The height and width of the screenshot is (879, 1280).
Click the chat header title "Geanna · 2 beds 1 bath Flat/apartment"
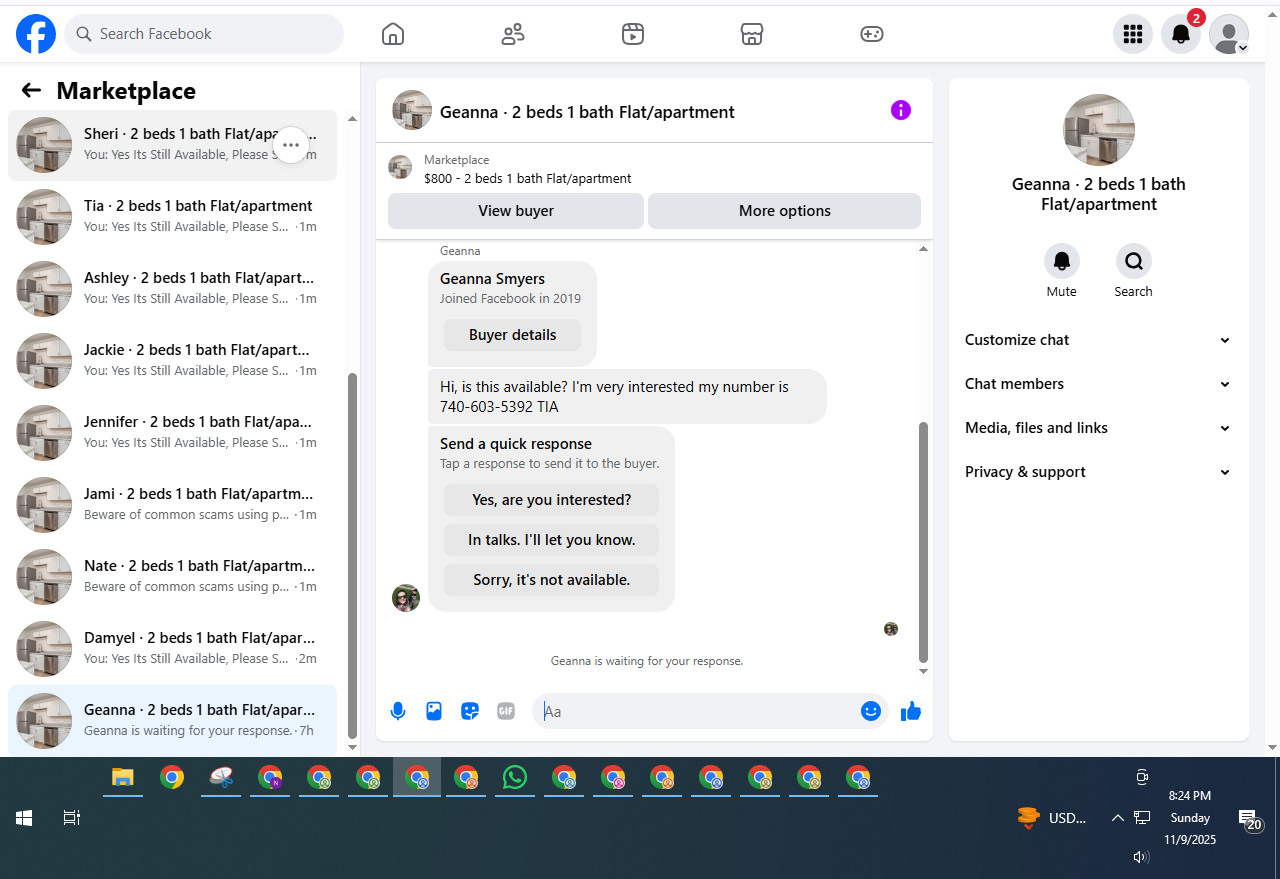coord(587,112)
